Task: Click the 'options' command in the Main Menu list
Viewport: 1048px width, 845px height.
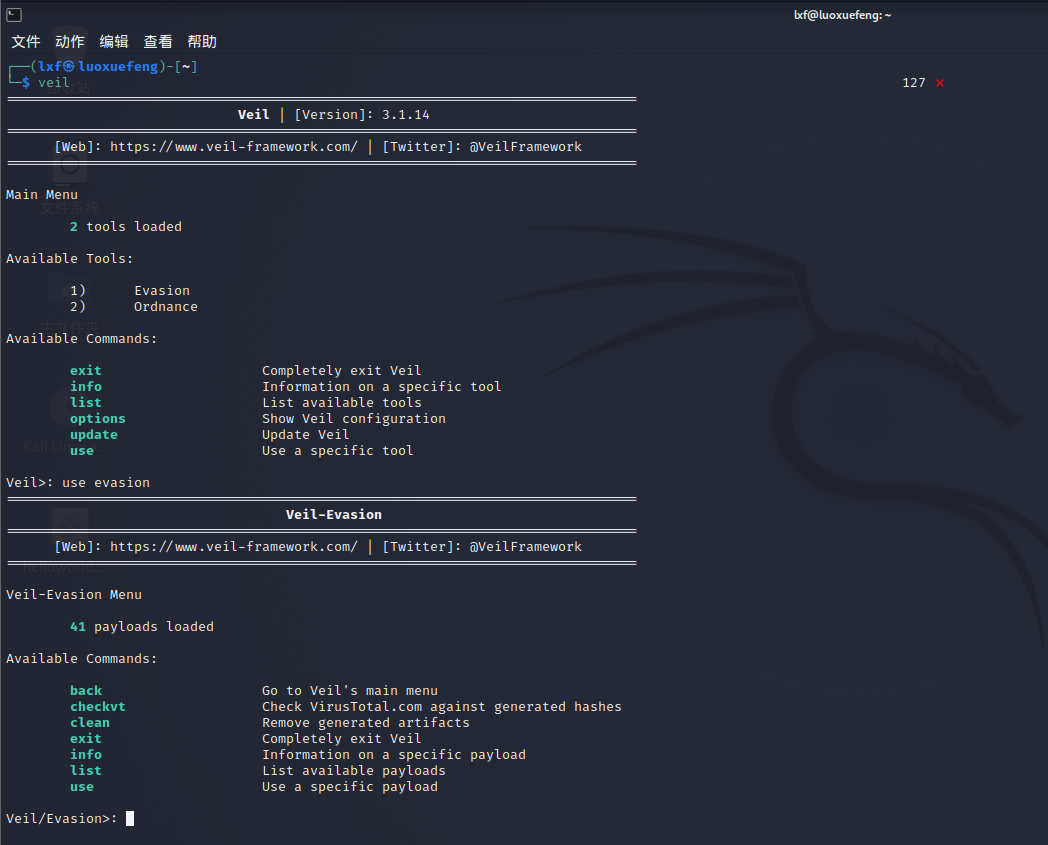Action: click(x=98, y=419)
